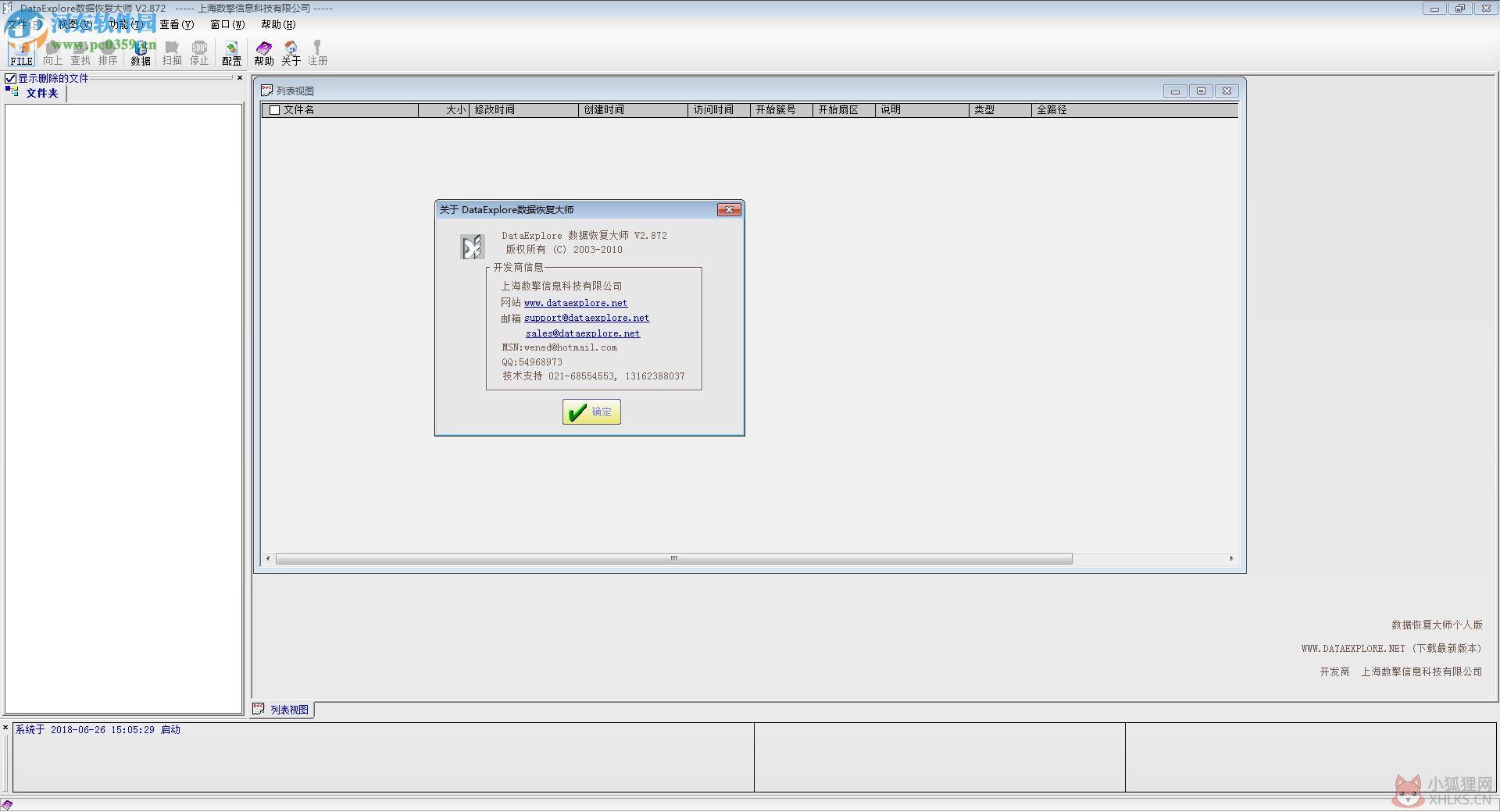The image size is (1500, 812).
Task: Click the 开始簇号 column header
Action: [x=781, y=110]
